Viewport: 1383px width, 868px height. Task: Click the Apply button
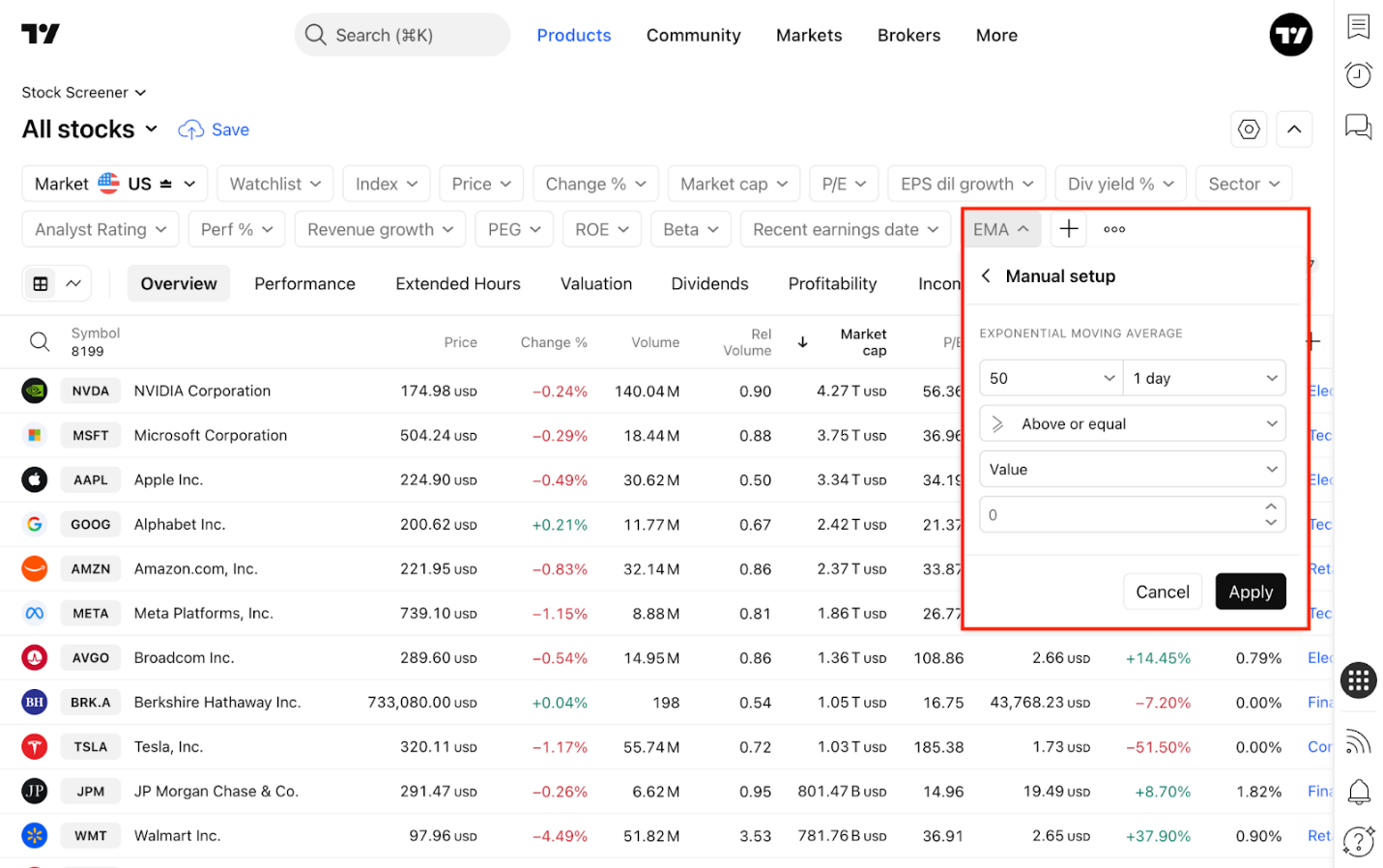(x=1251, y=592)
